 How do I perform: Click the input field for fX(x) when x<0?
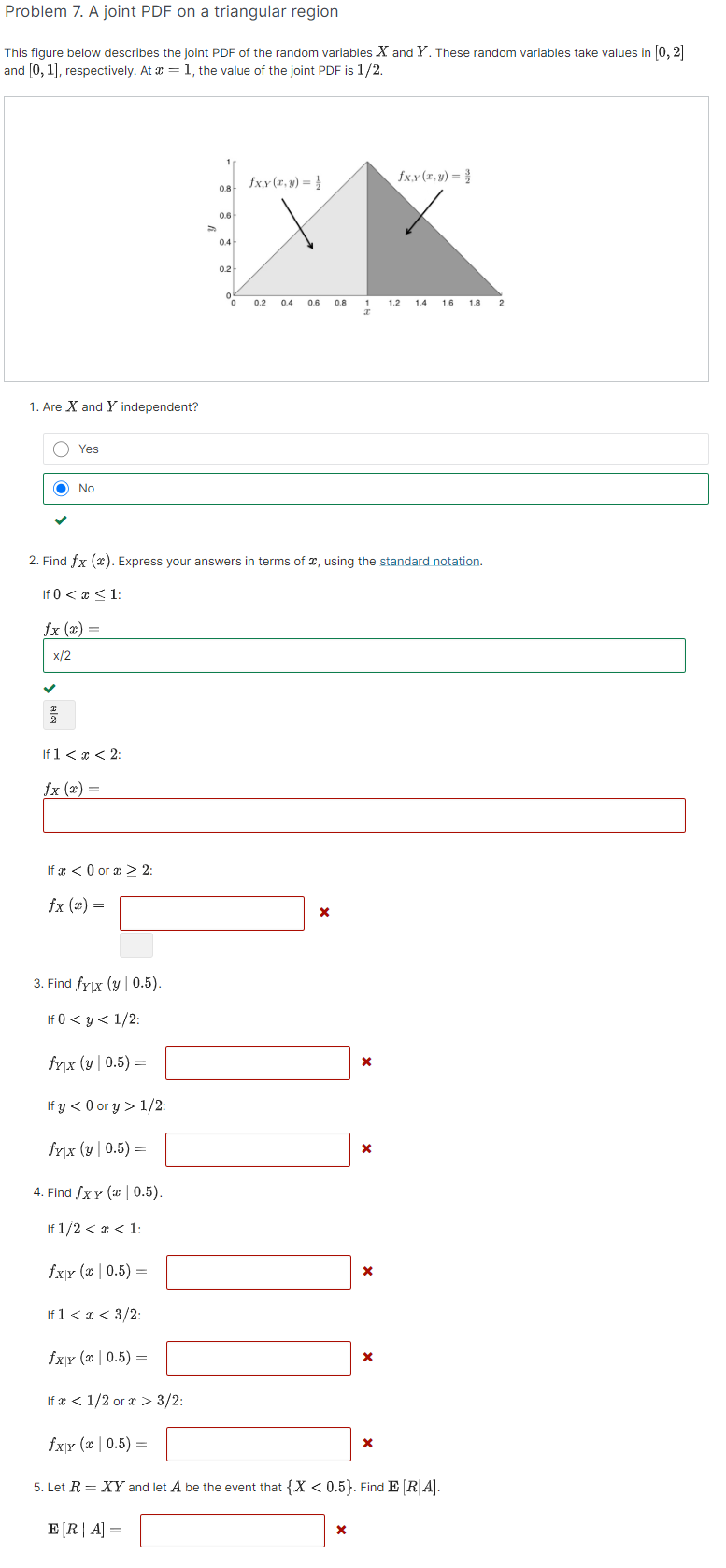coord(211,913)
